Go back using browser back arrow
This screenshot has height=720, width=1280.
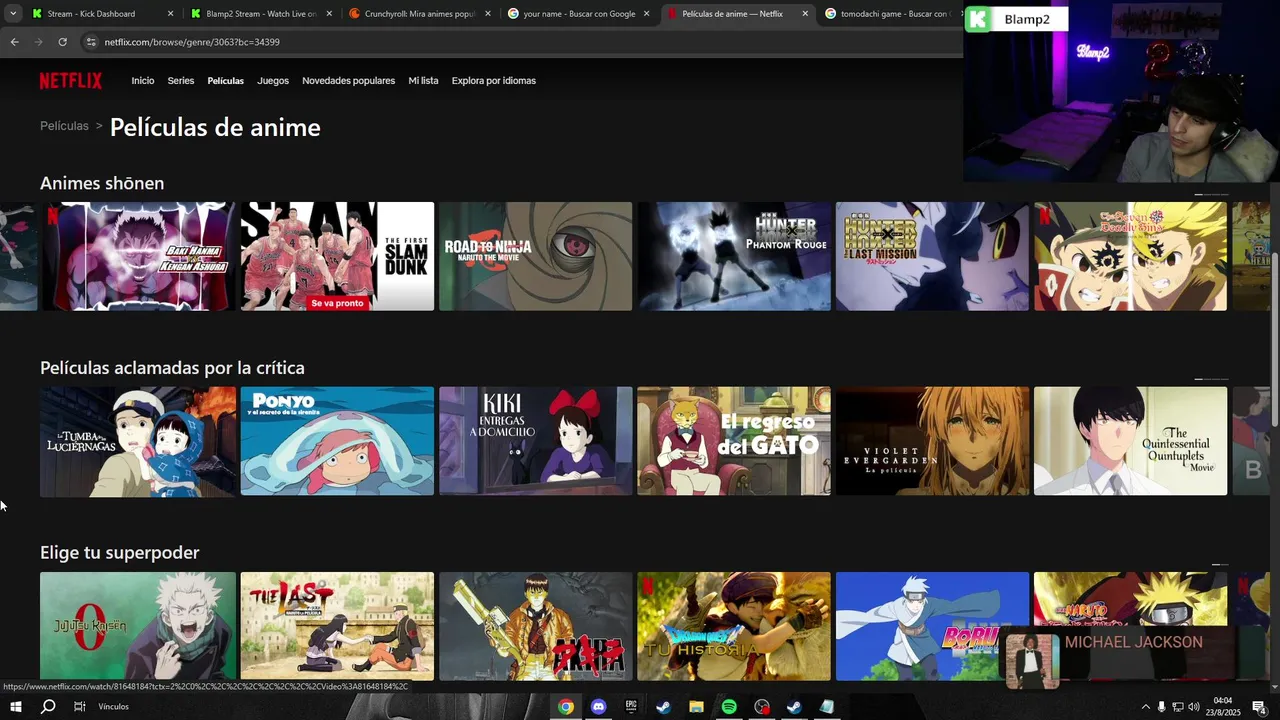pos(14,42)
